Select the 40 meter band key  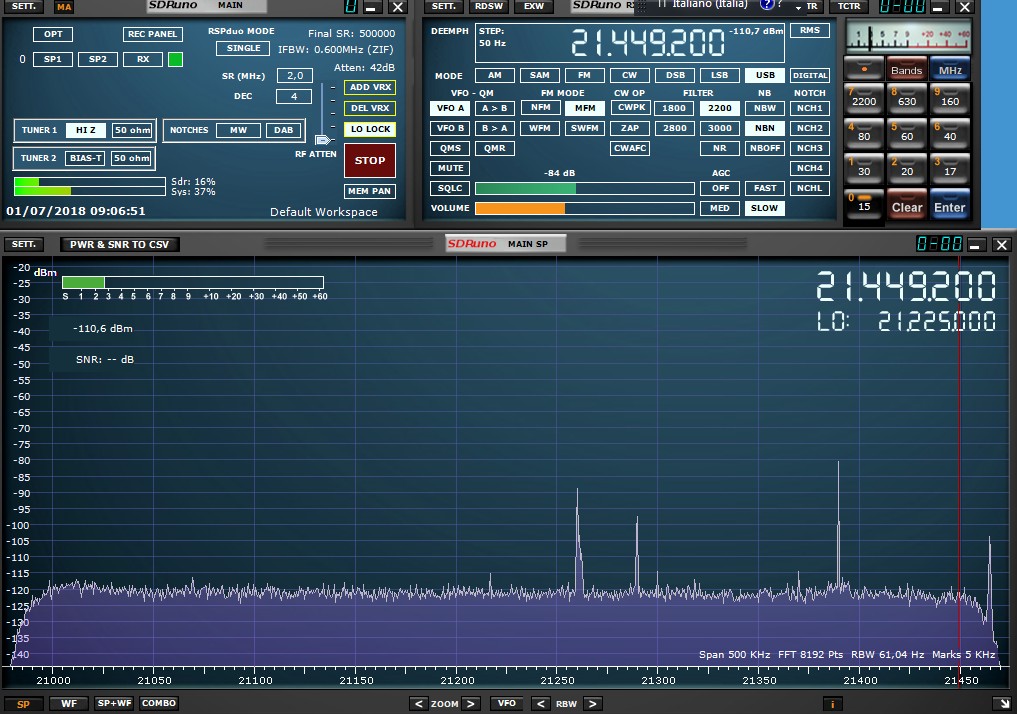coord(950,134)
